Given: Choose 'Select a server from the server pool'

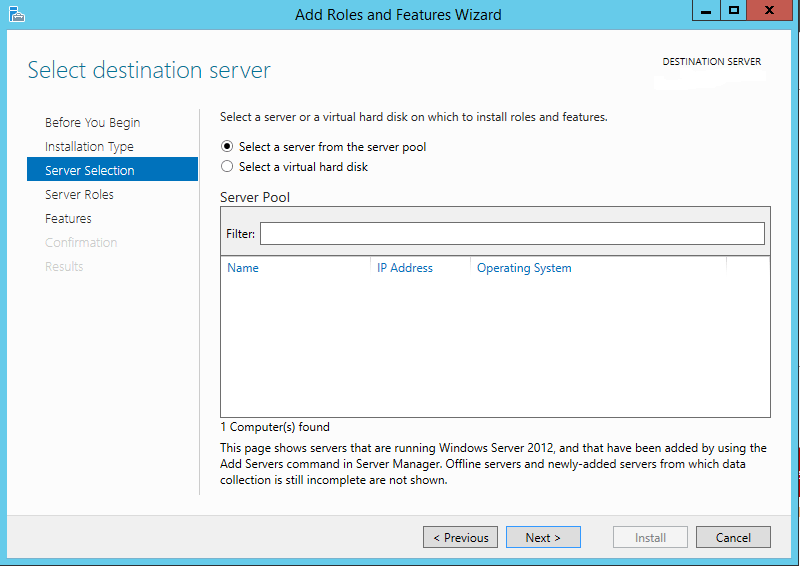Looking at the screenshot, I should click(x=227, y=147).
